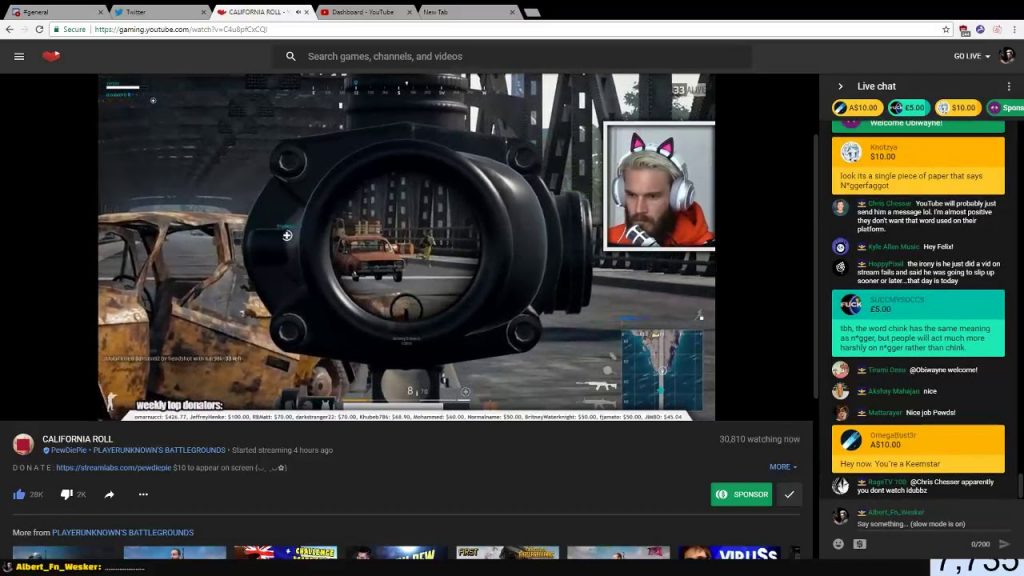This screenshot has height=576, width=1024.
Task: Toggle the subscribed checkmark button
Action: click(x=789, y=494)
